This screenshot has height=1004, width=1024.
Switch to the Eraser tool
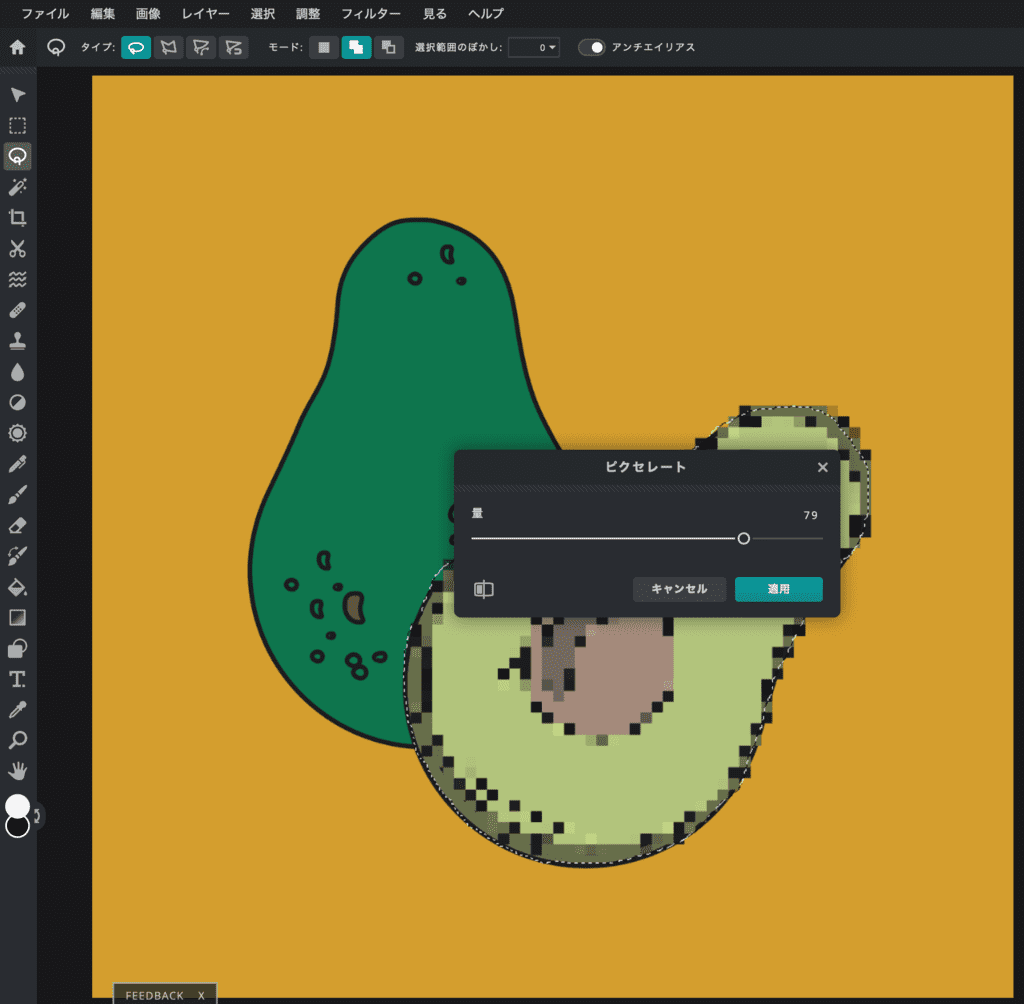point(17,525)
